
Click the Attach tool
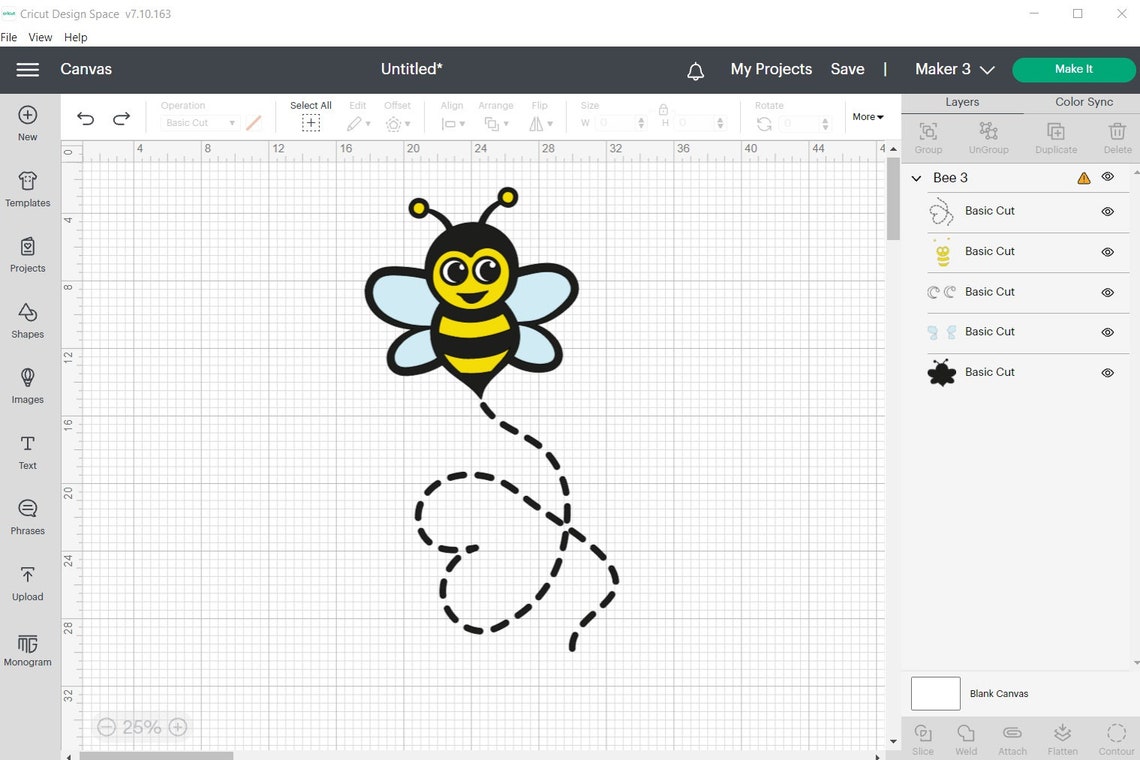coord(1012,737)
